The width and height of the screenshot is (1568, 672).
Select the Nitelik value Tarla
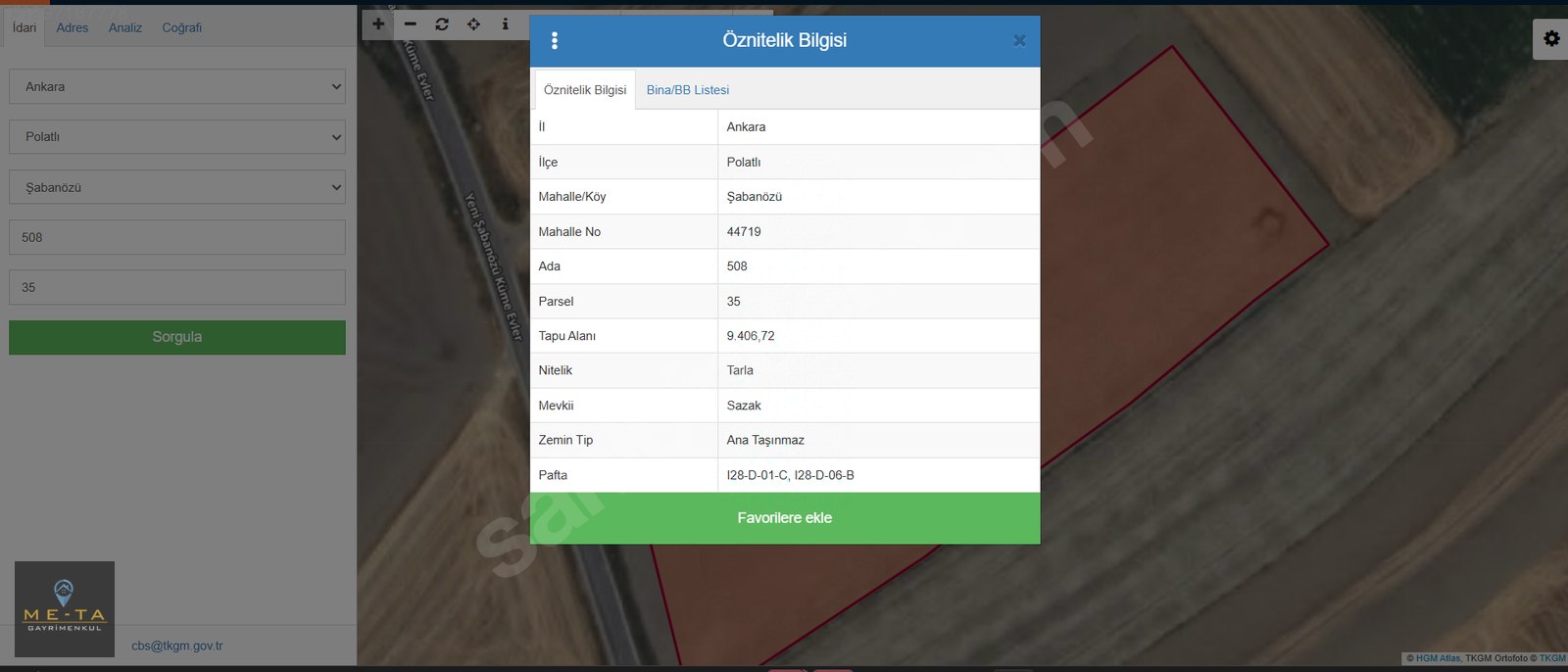point(740,370)
